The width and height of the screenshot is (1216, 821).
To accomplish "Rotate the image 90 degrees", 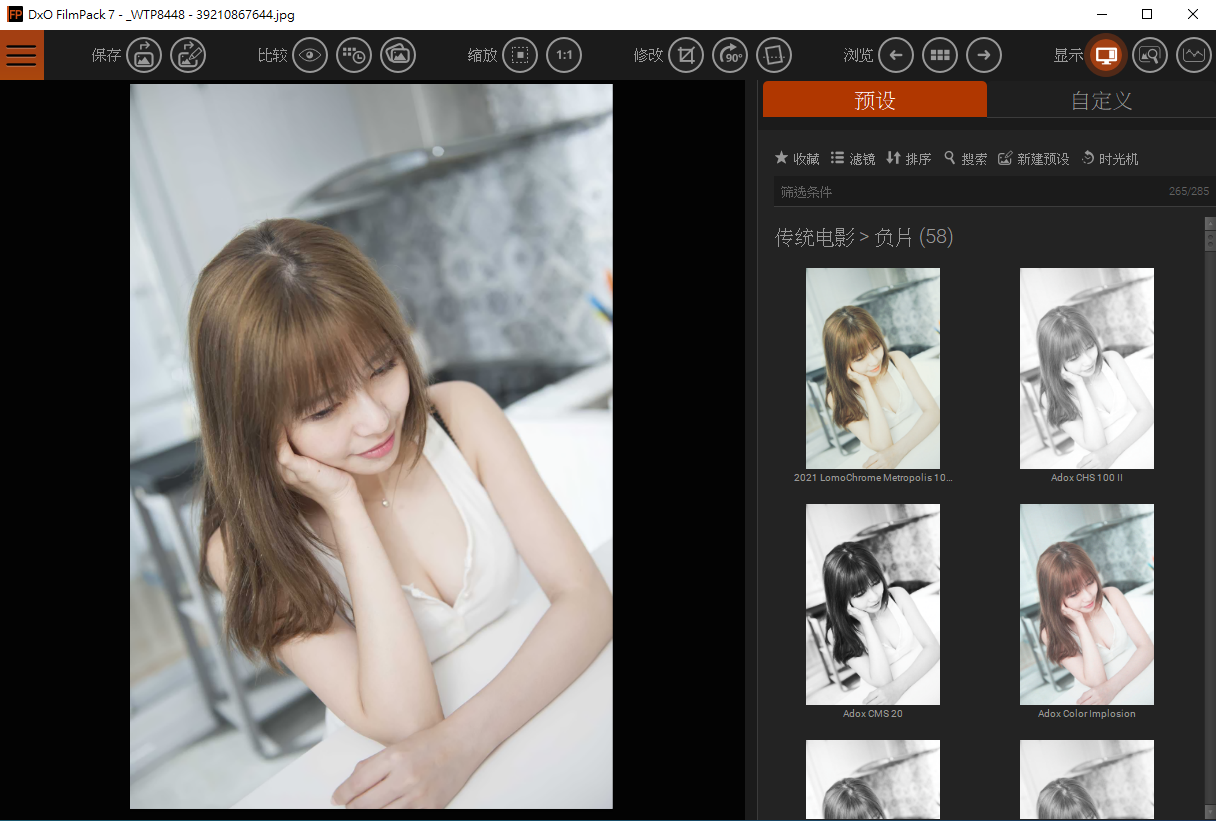I will point(730,55).
